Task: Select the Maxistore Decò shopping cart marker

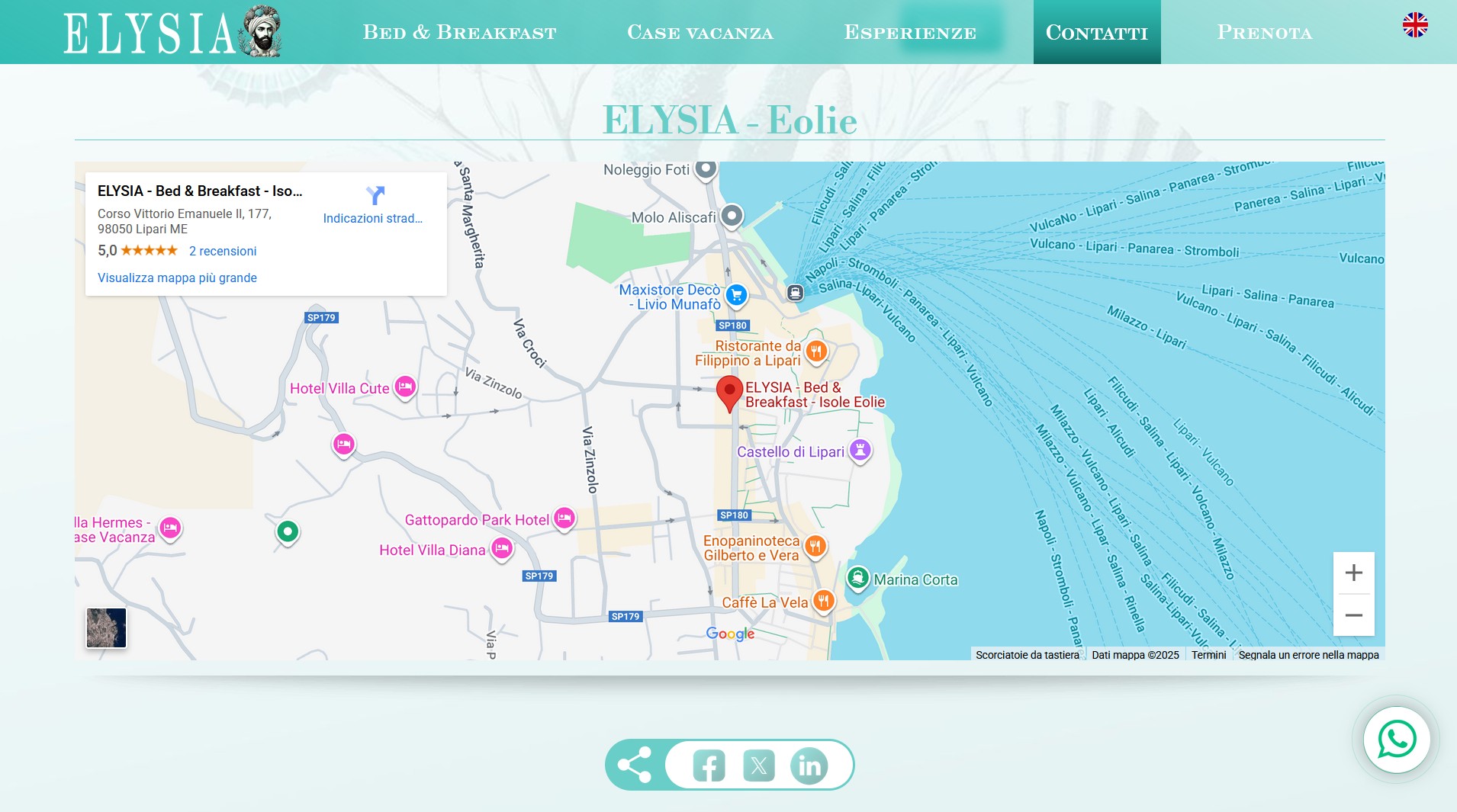Action: pos(736,295)
